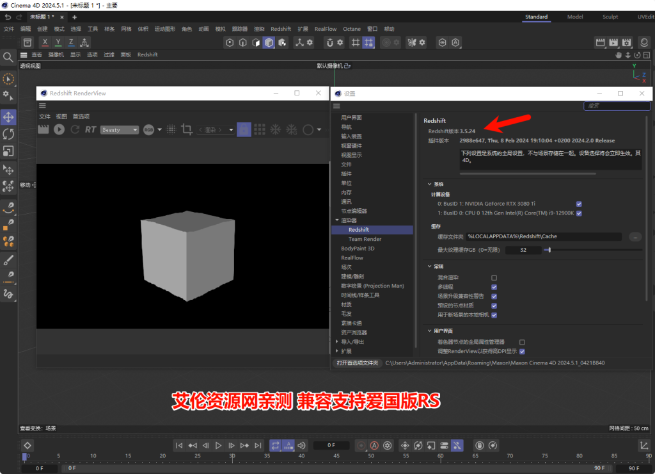Expand the last collapsed tree group in settings
The width and height of the screenshot is (655, 474).
coord(337,351)
